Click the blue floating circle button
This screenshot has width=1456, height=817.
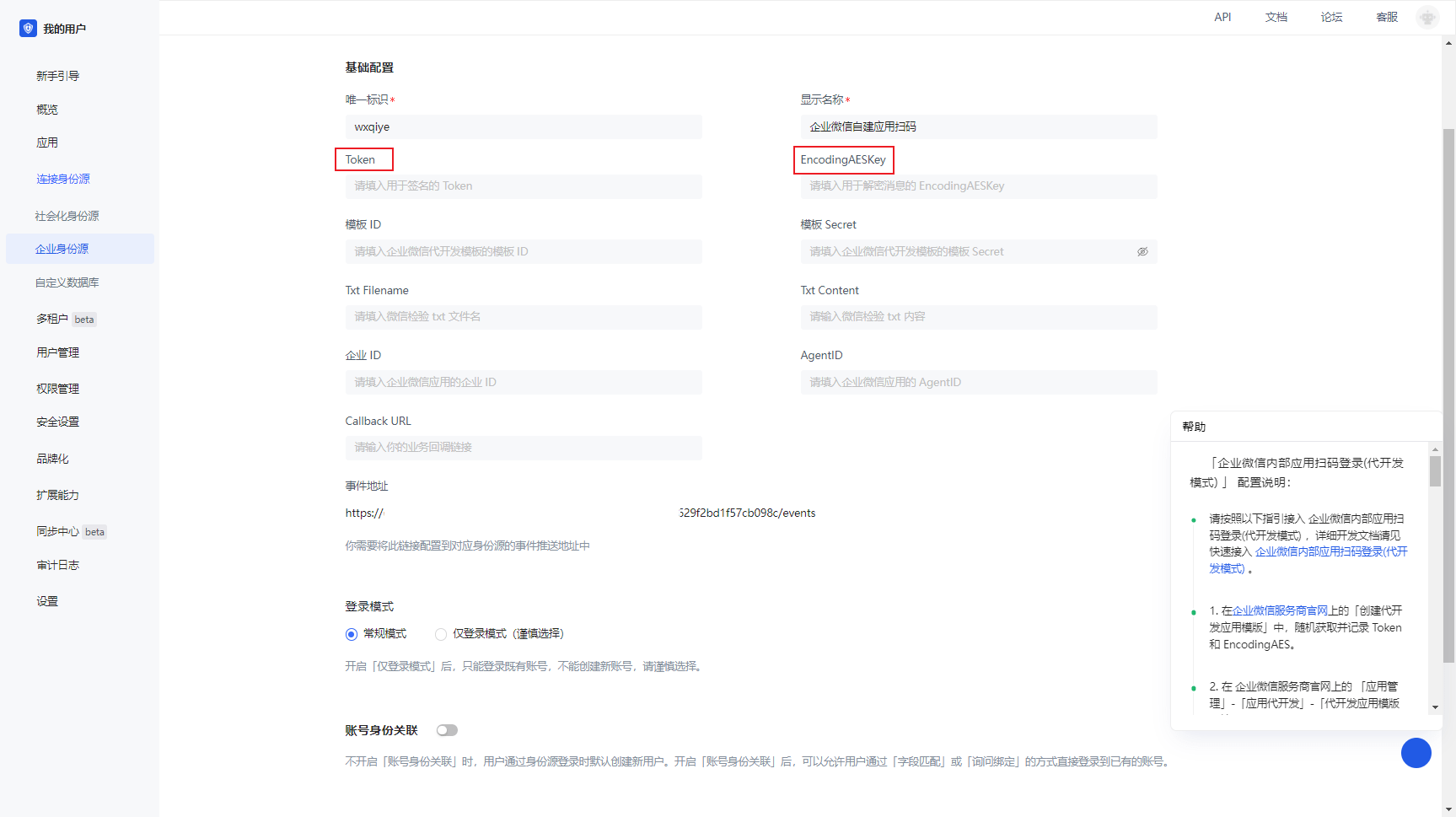tap(1416, 753)
